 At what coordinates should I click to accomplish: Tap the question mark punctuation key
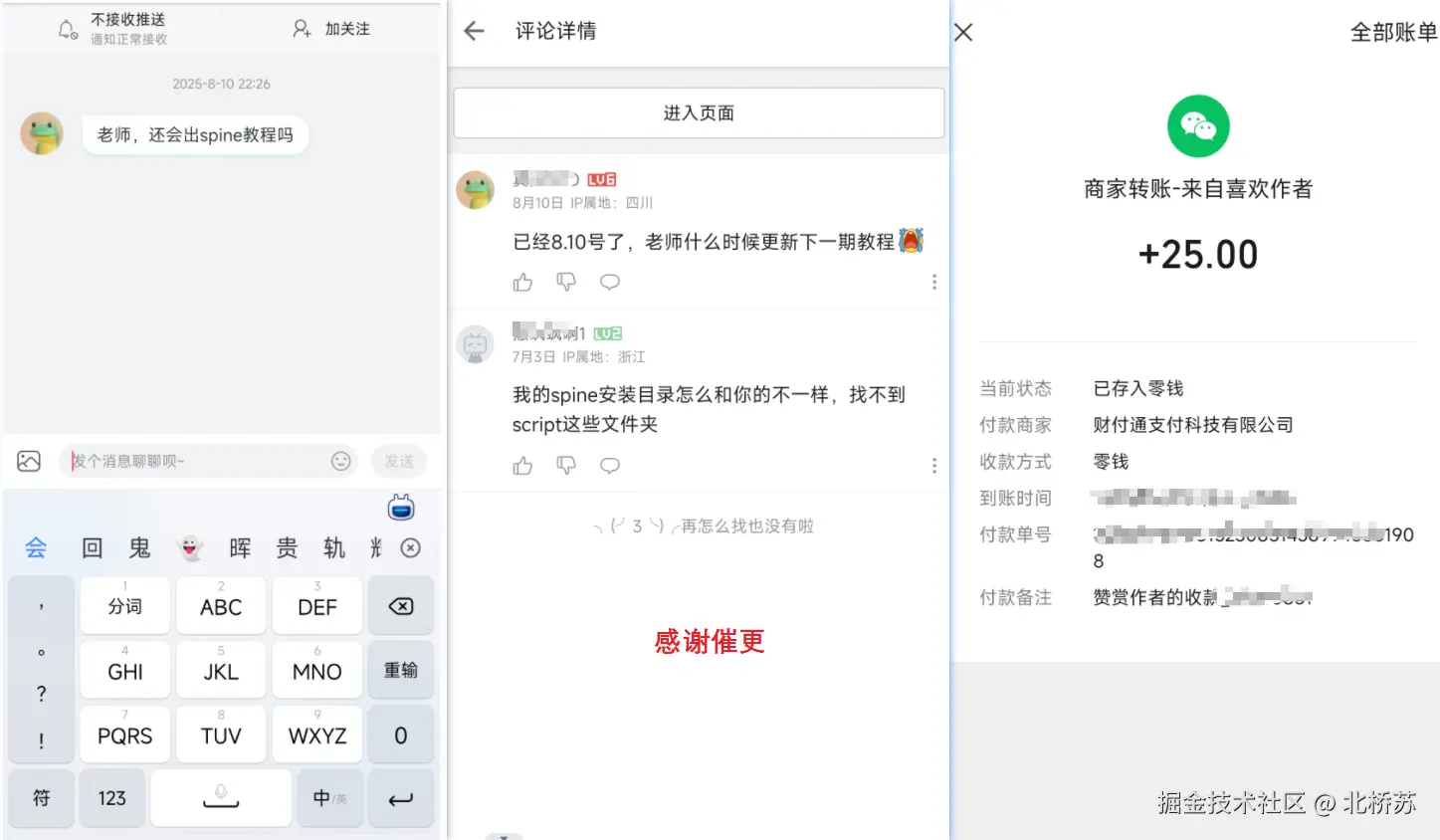tap(41, 694)
